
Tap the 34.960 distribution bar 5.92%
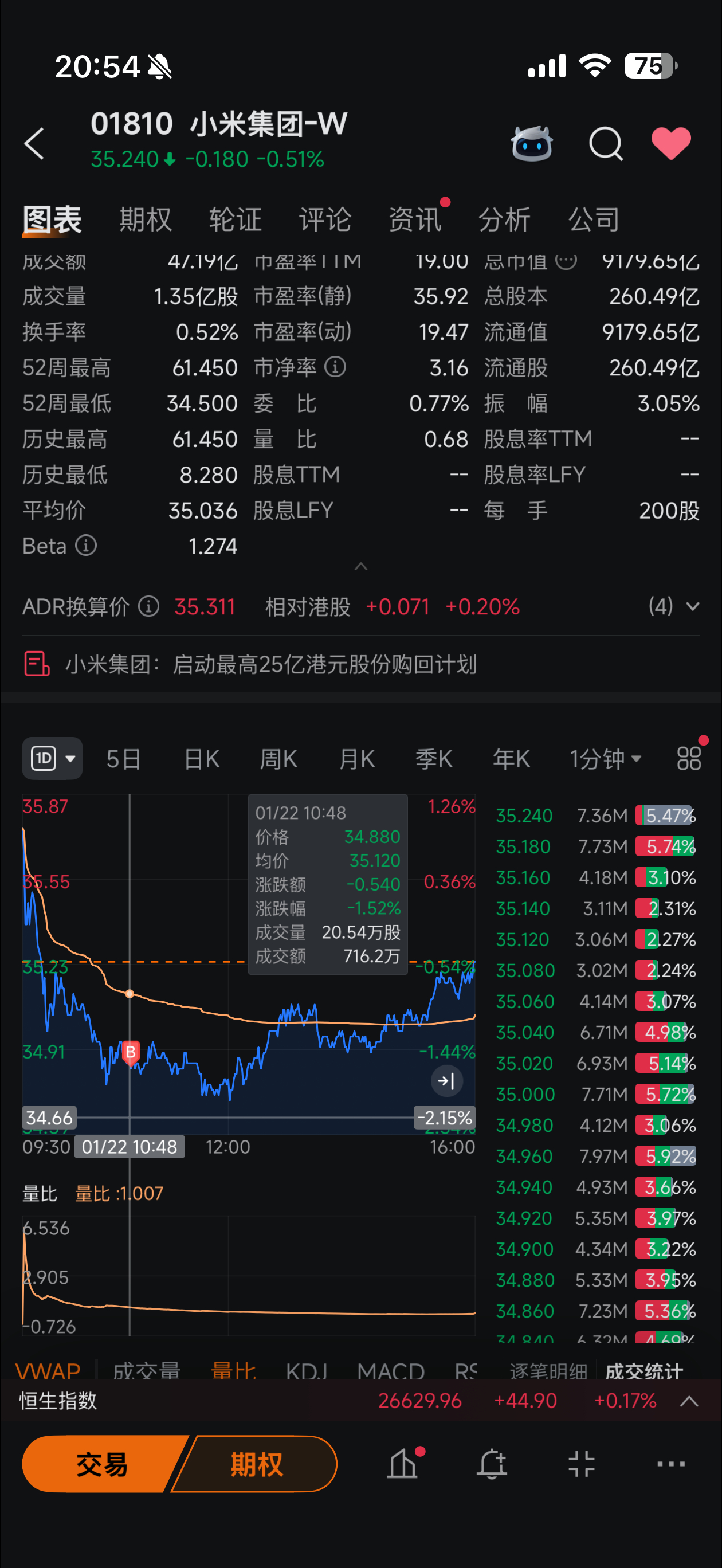[x=666, y=1156]
